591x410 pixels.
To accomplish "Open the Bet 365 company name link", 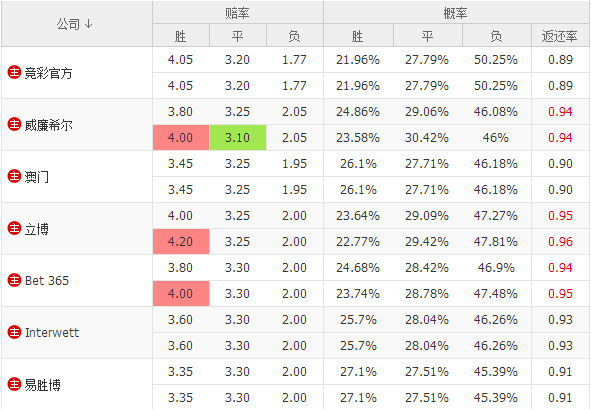I will [x=47, y=280].
